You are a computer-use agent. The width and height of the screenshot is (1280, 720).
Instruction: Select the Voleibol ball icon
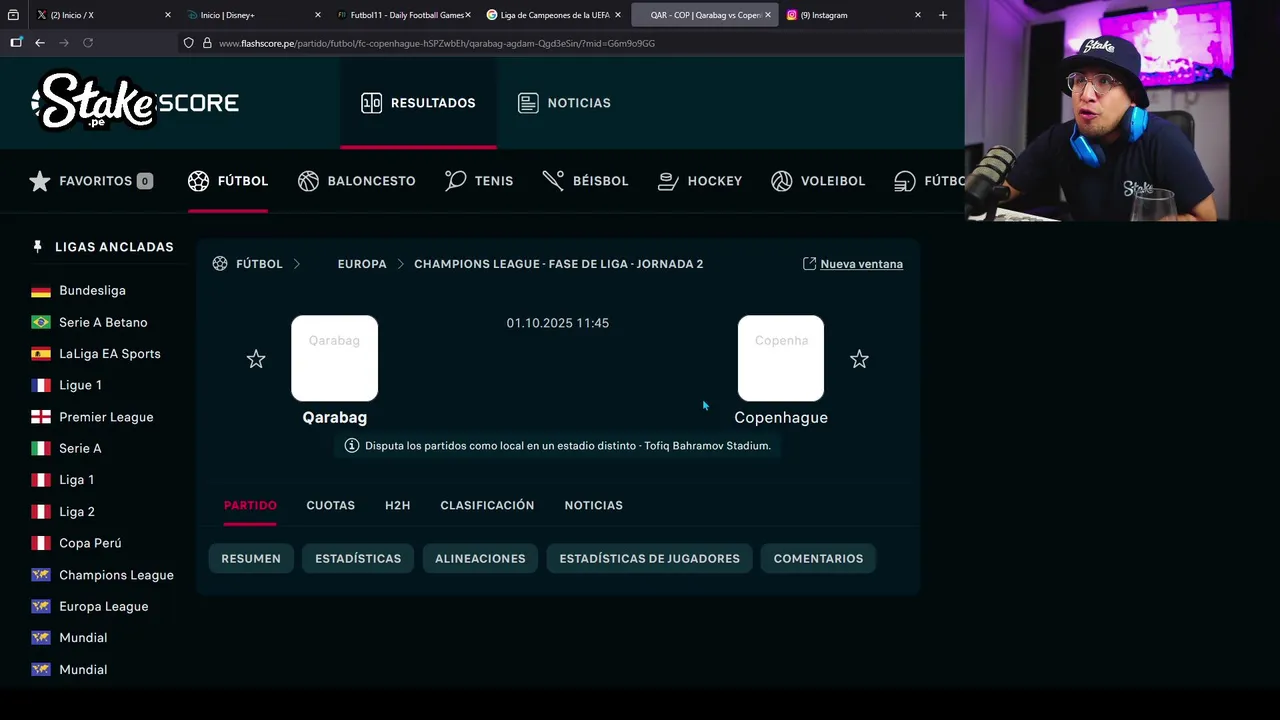[782, 181]
